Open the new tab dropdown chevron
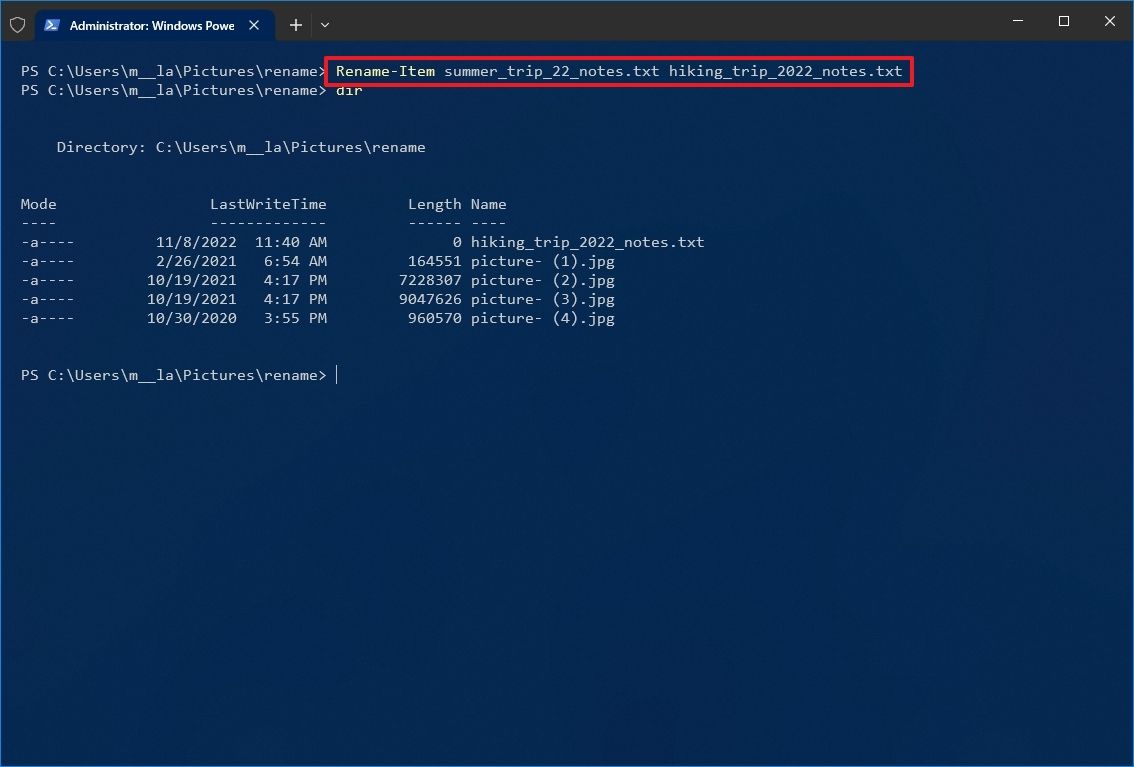 (324, 25)
